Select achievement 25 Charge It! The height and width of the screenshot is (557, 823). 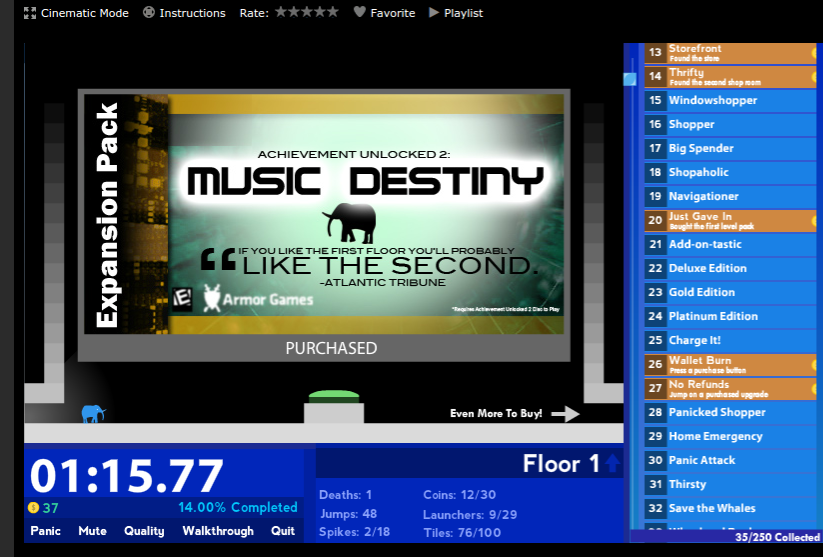(730, 340)
